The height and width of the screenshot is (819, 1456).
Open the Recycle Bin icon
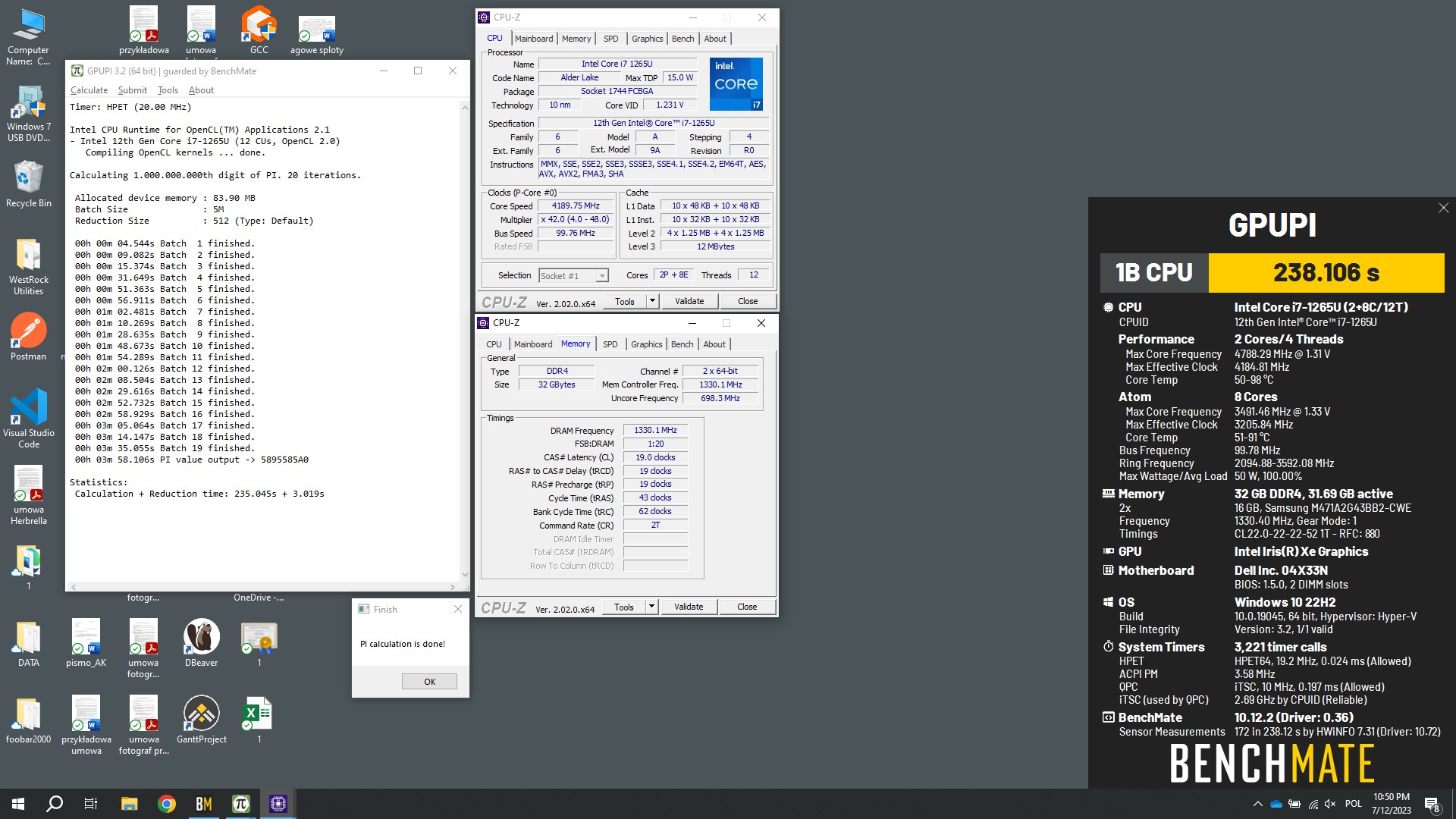[28, 184]
